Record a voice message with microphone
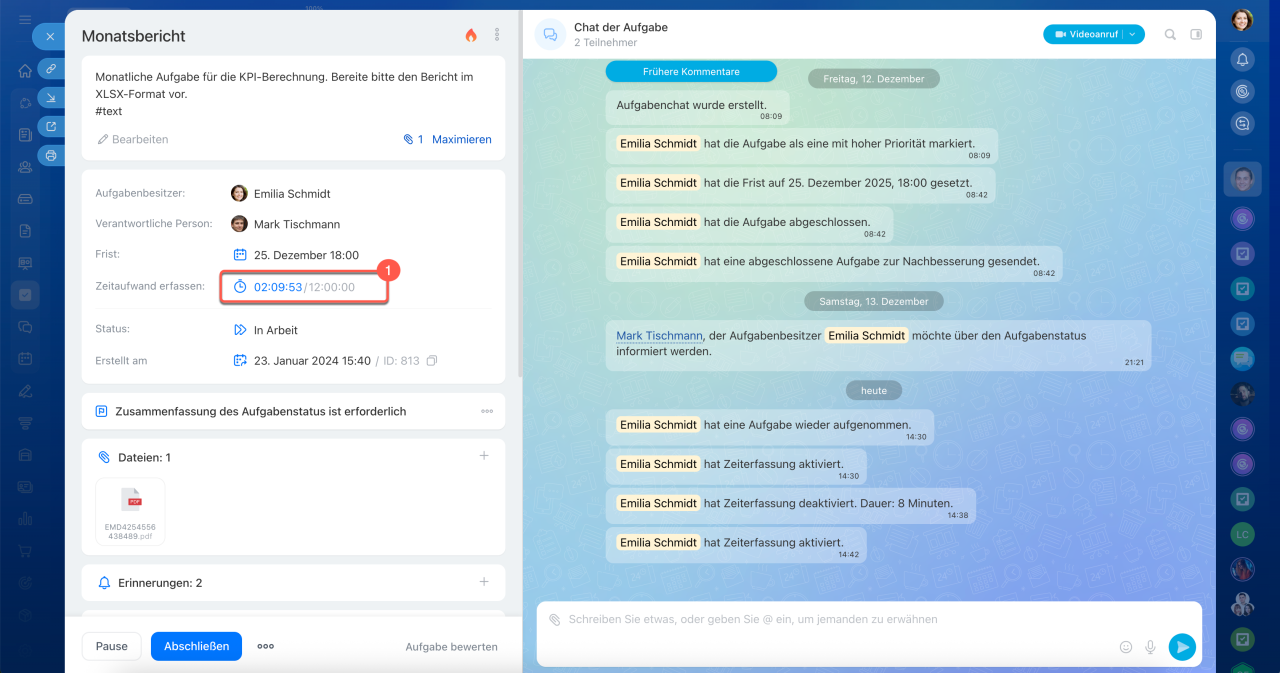This screenshot has height=673, width=1280. point(1150,647)
